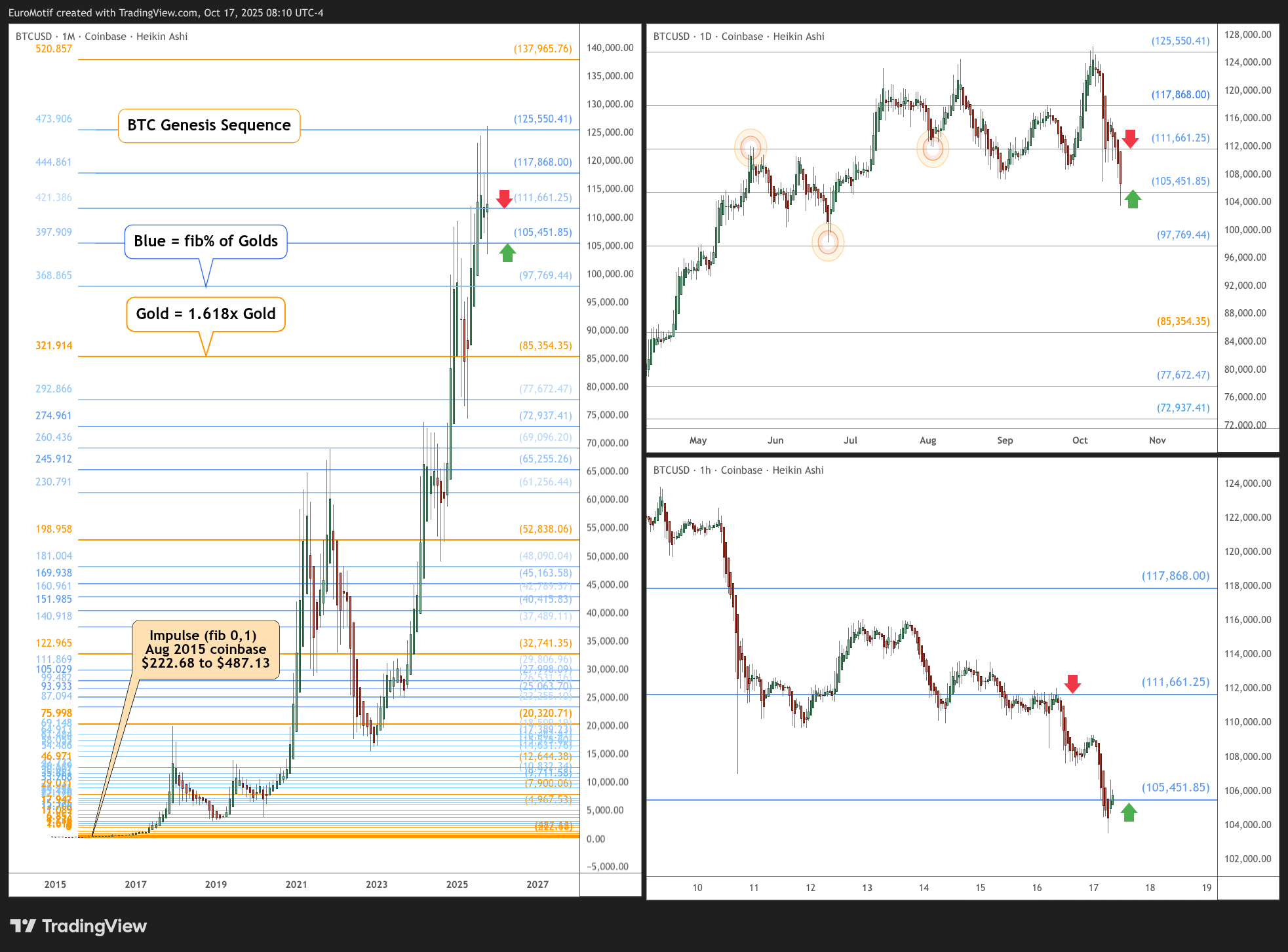This screenshot has width=1288, height=952.
Task: Click the 321.914 gold ratio label
Action: (54, 345)
